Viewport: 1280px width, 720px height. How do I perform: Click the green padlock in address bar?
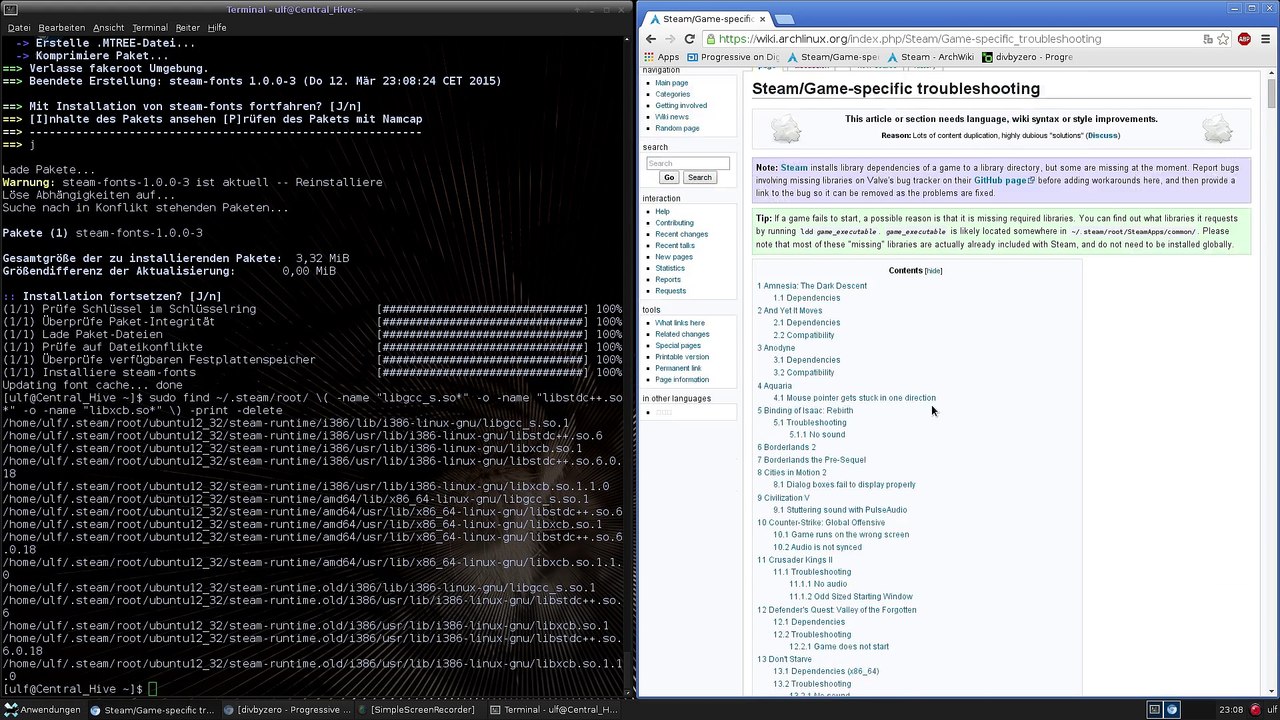tap(710, 39)
